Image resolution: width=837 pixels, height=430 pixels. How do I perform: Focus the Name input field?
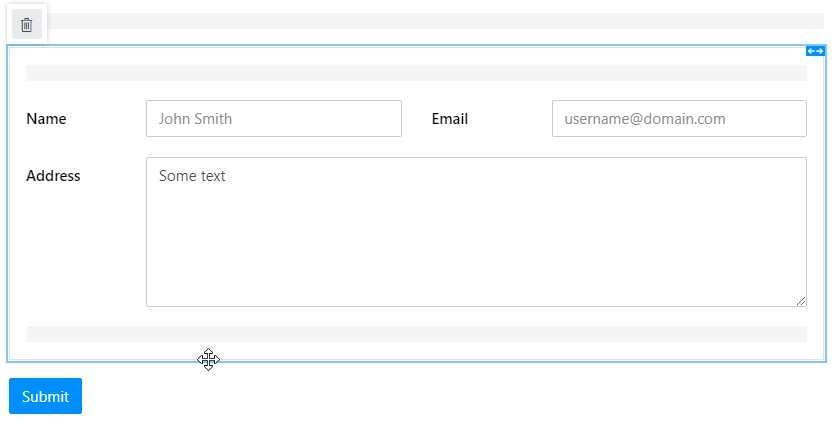tap(274, 118)
